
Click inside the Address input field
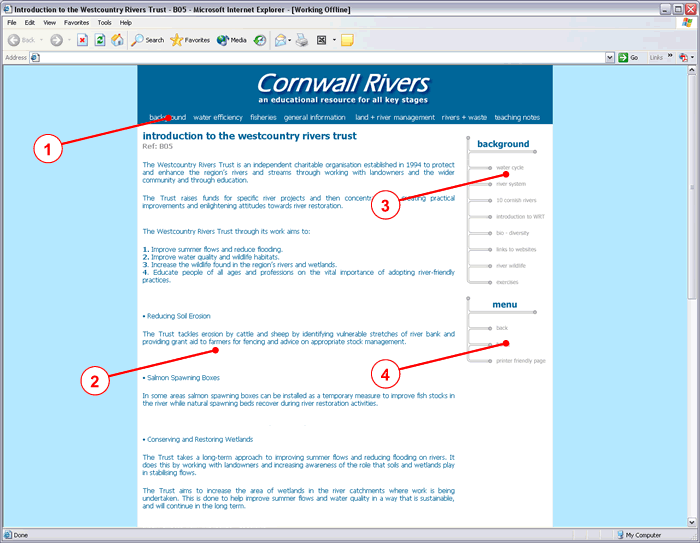(x=320, y=58)
